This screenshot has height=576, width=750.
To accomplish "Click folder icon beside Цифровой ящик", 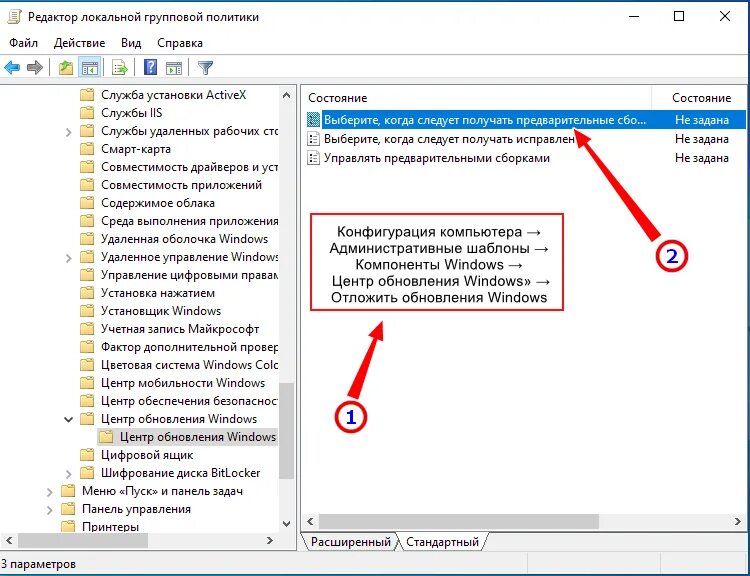I will coord(87,454).
